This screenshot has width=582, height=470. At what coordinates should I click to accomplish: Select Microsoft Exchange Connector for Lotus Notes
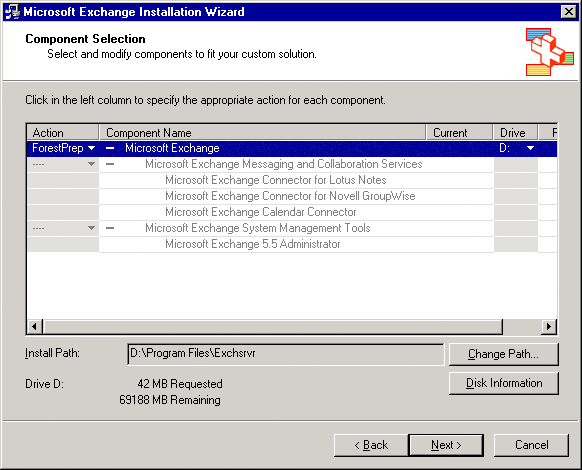(276, 180)
